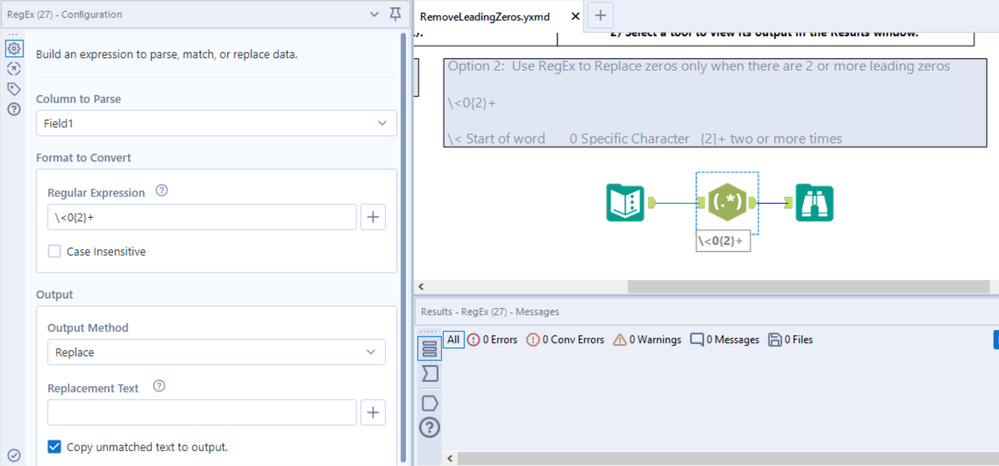Filter results by 0 Errors
This screenshot has width=999, height=466.
(492, 340)
